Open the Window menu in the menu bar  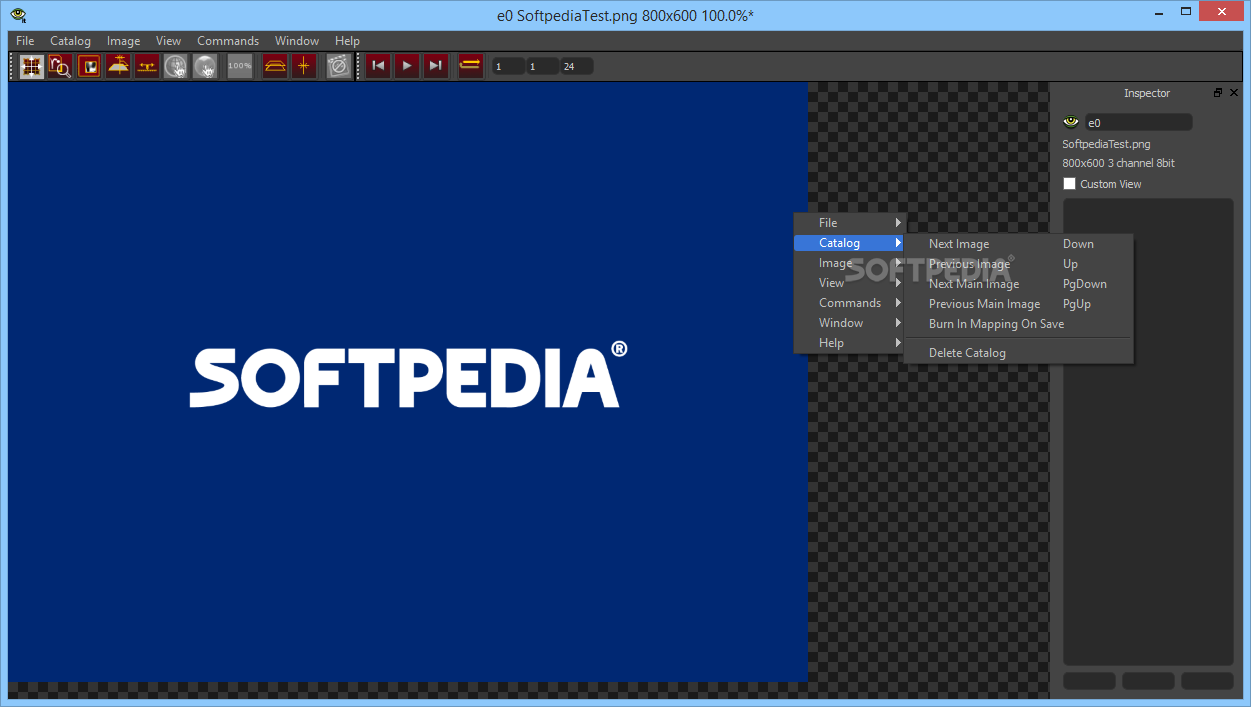coord(297,41)
